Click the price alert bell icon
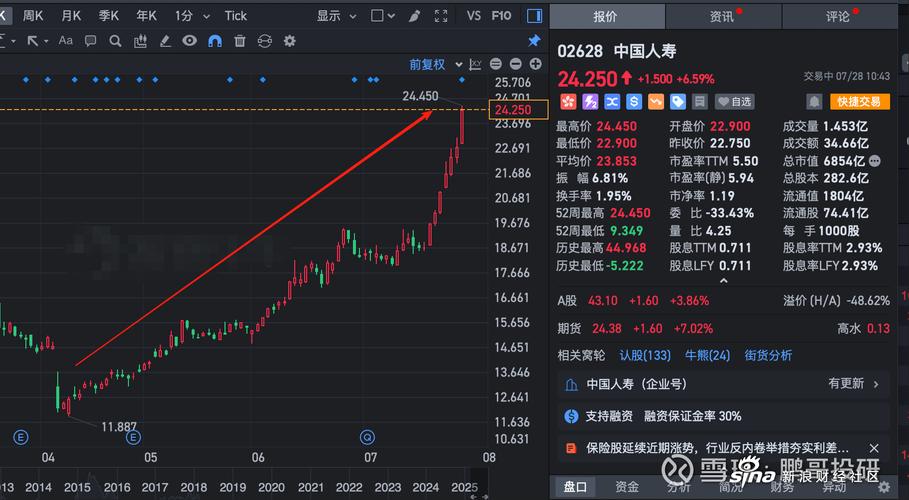 pyautogui.click(x=814, y=101)
